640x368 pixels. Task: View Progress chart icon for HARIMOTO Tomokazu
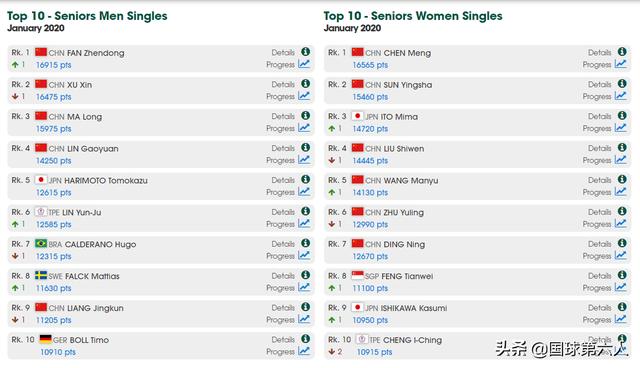click(304, 191)
